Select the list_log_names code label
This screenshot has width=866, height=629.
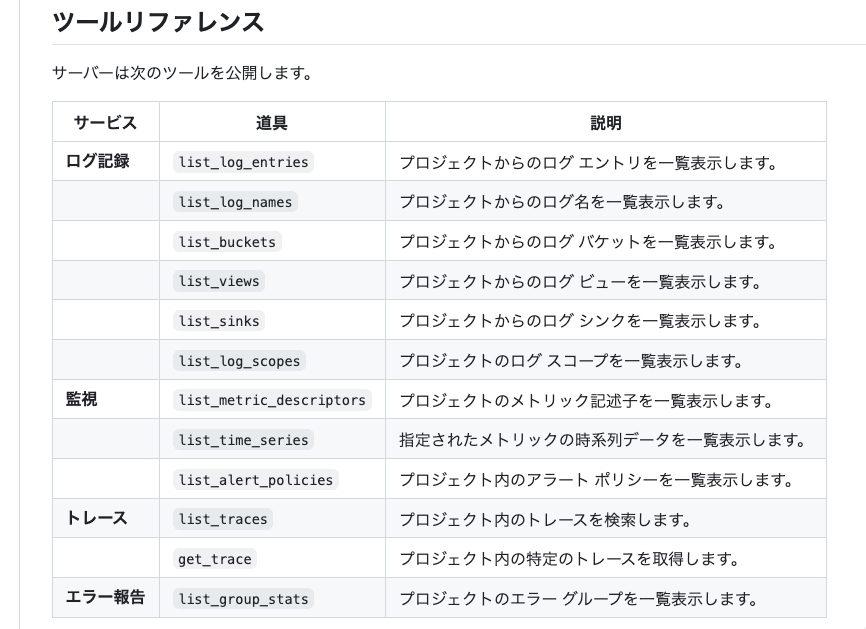point(235,202)
